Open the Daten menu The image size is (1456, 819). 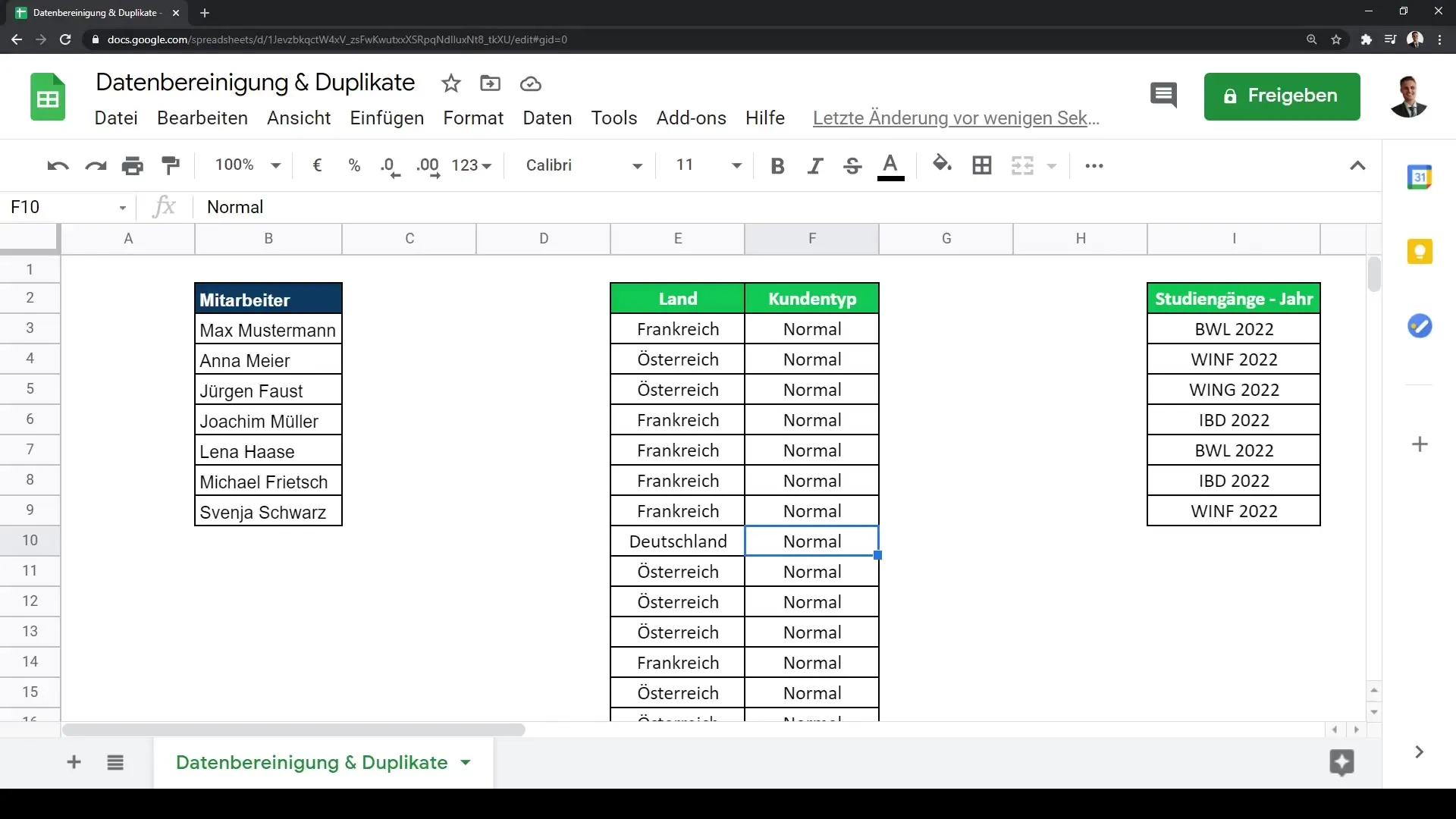tap(547, 117)
